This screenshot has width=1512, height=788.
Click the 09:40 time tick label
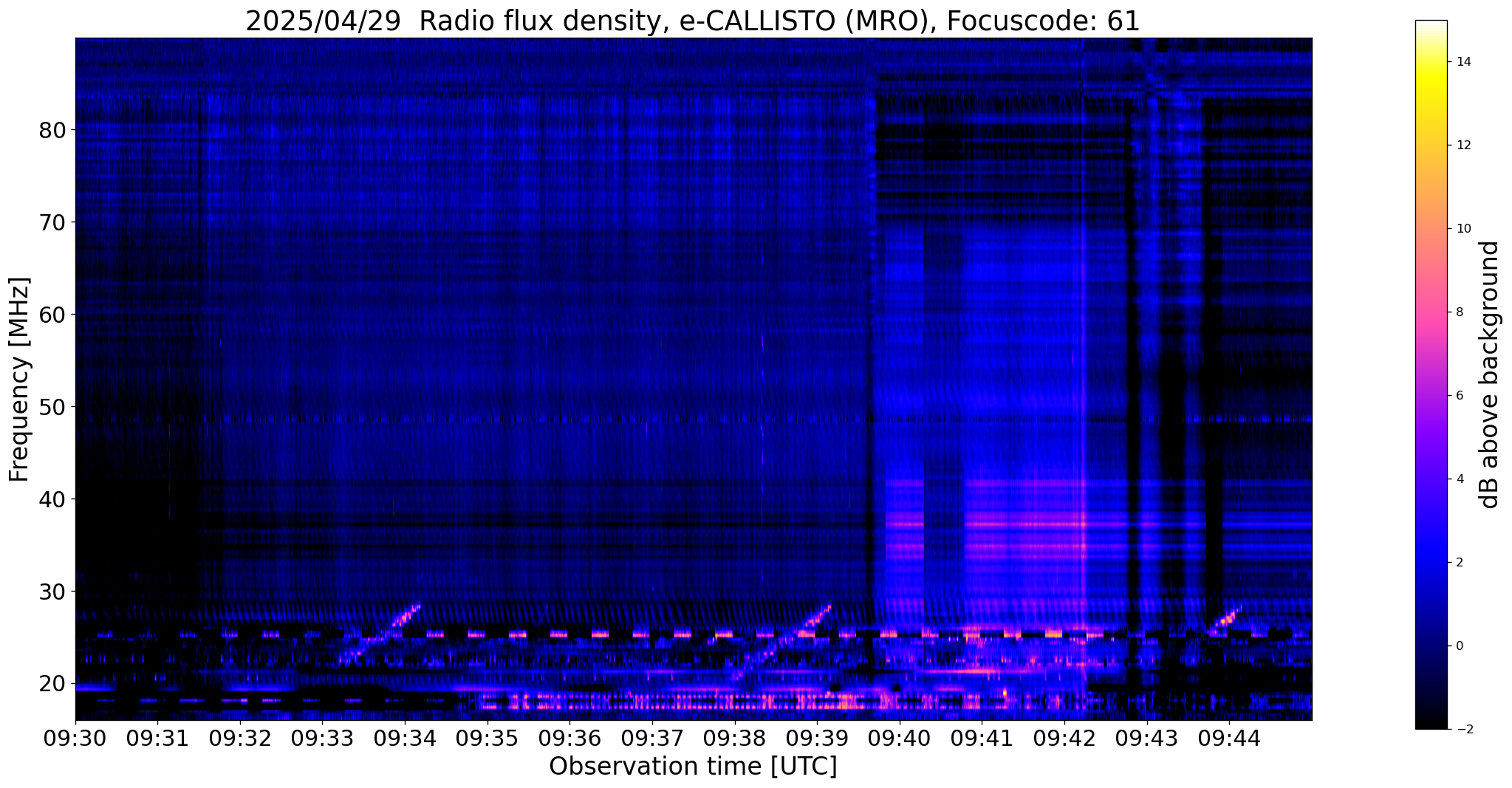click(x=899, y=738)
